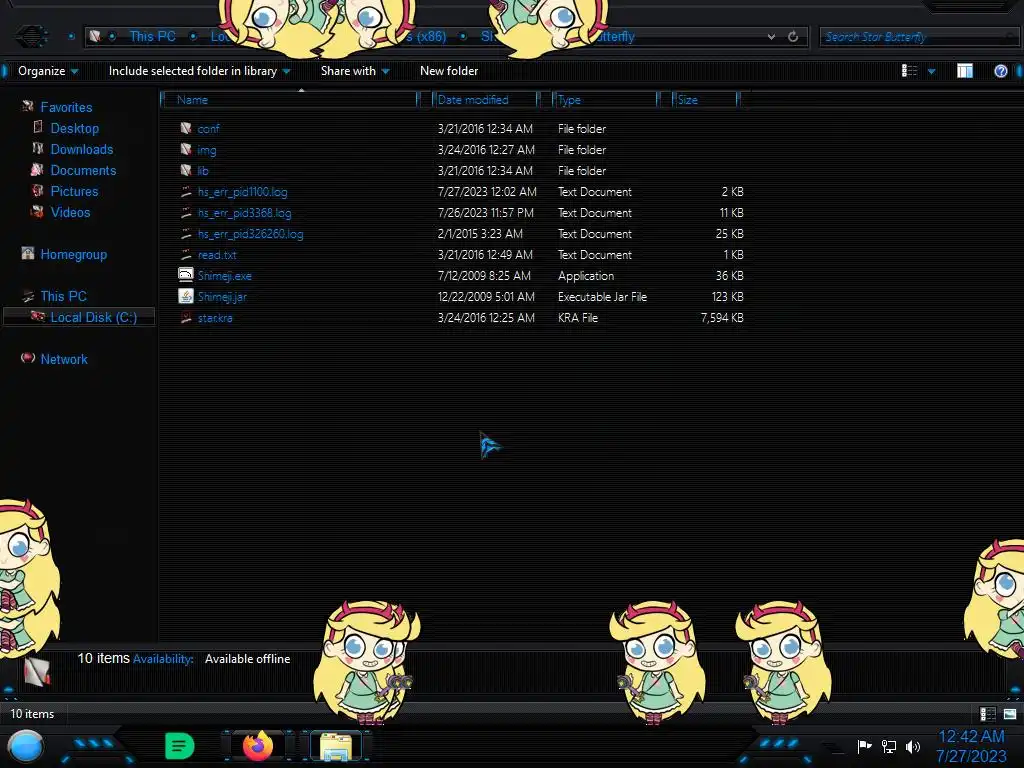Open Firefox from the taskbar
This screenshot has height=768, width=1024.
[x=257, y=745]
